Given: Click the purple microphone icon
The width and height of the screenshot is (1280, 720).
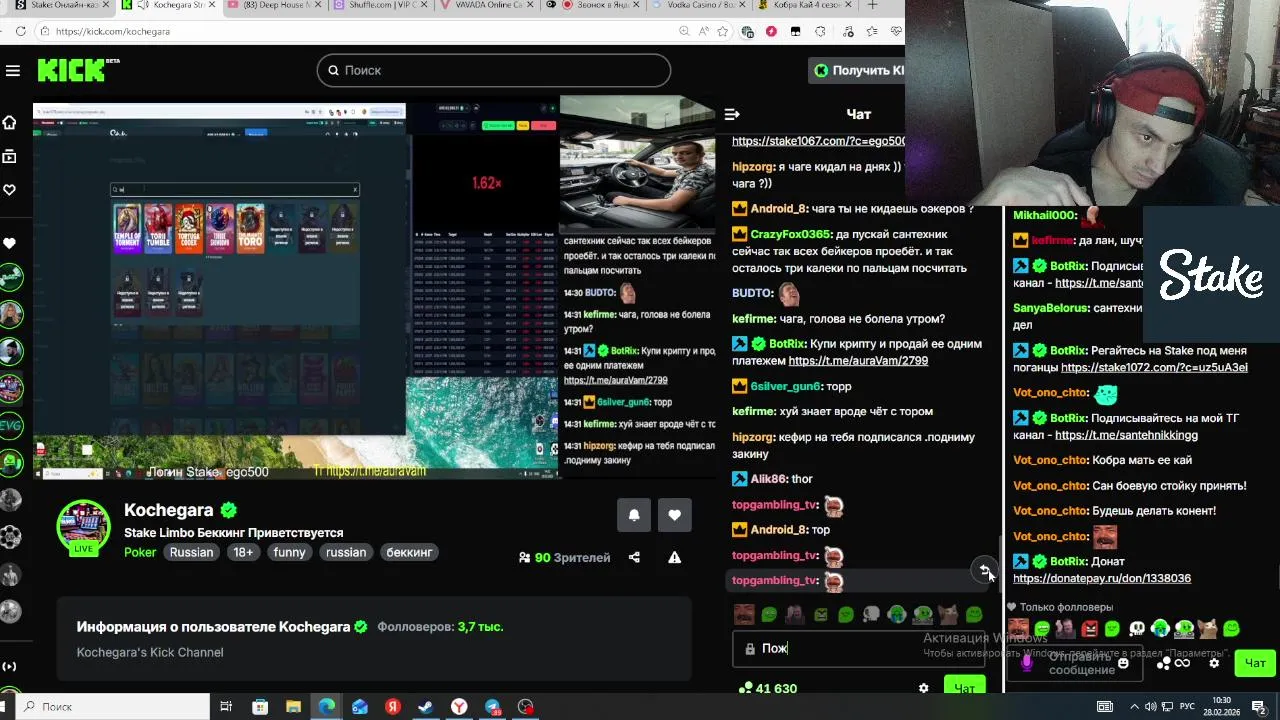Looking at the screenshot, I should 1026,662.
